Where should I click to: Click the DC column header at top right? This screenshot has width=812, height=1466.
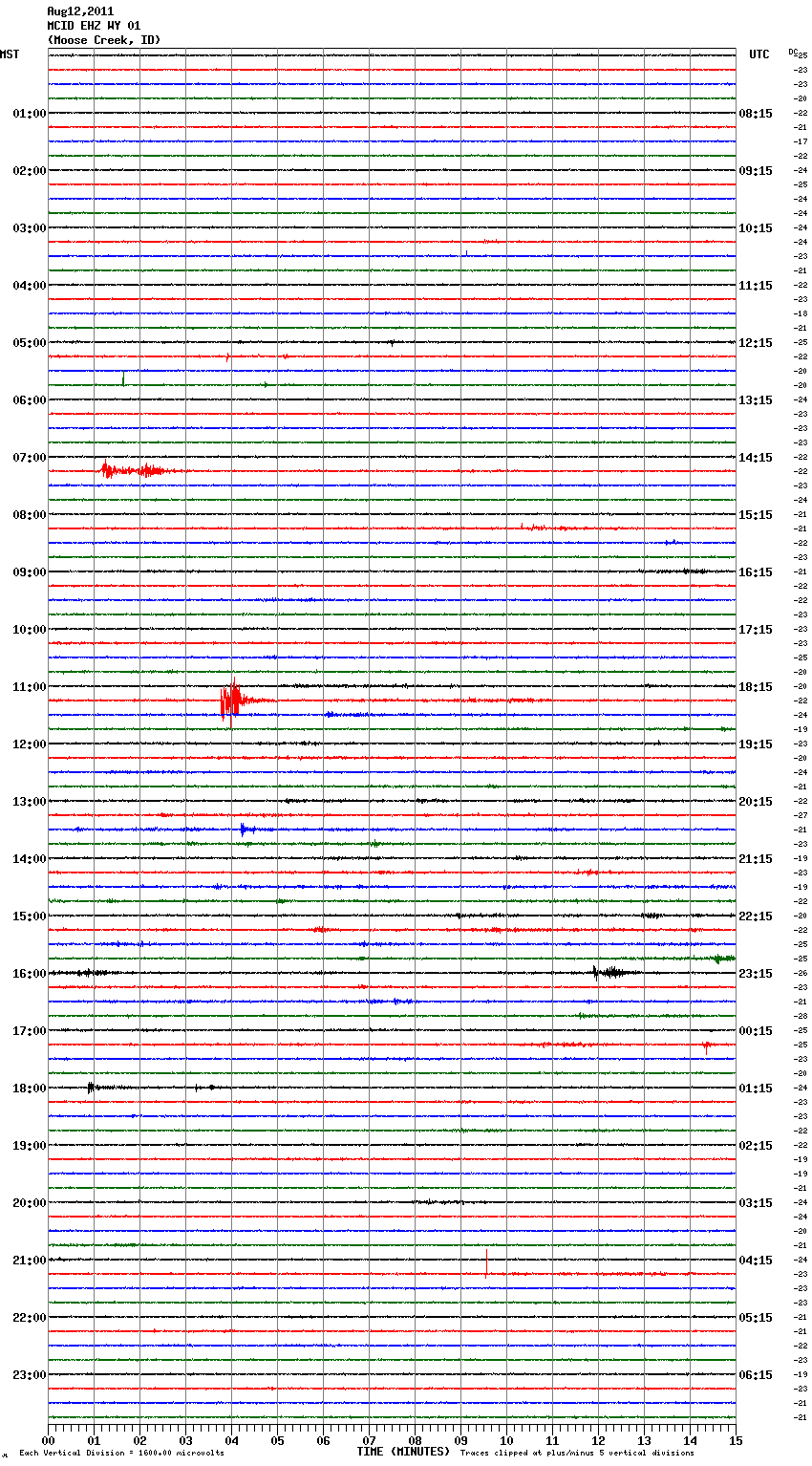(x=793, y=51)
